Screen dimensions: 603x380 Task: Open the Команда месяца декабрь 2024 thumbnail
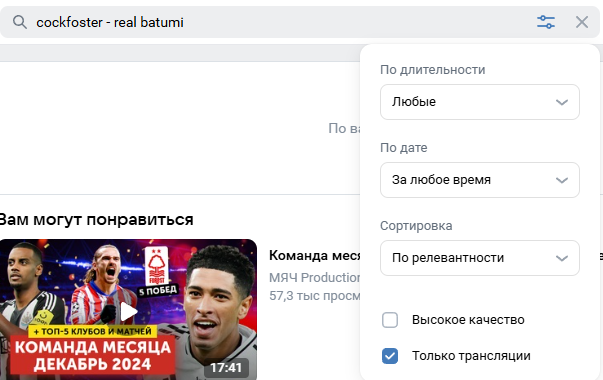click(128, 310)
